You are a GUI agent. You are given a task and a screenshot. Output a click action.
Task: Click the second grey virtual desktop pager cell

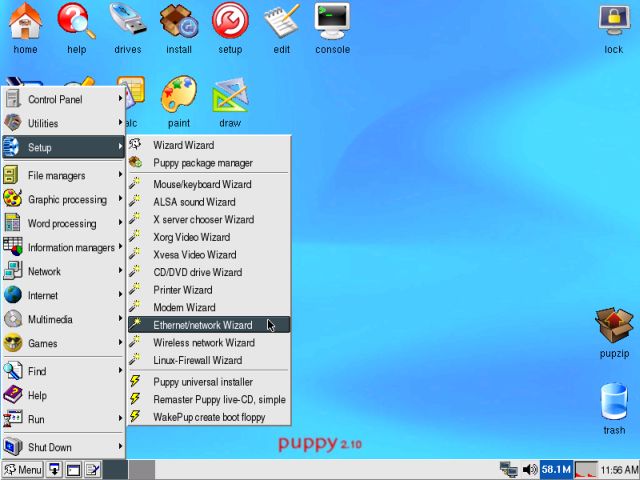(x=142, y=470)
